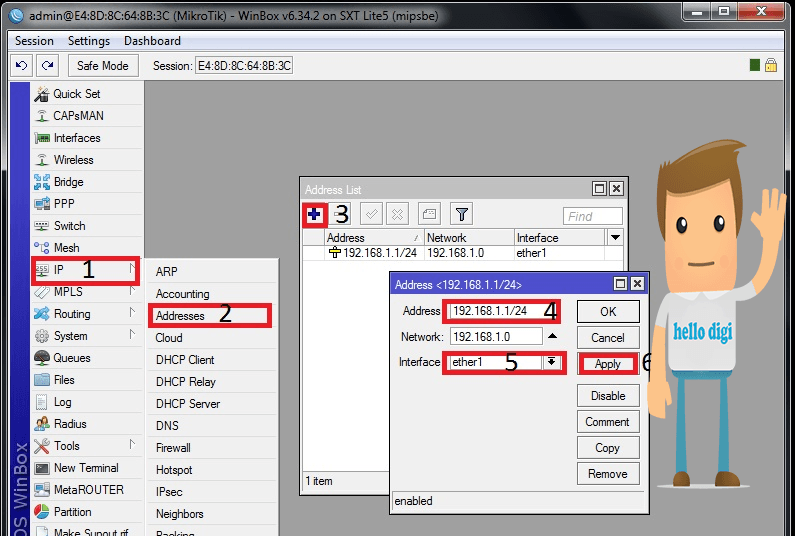Expand the IP submenu
795x536 pixels.
tap(87, 270)
